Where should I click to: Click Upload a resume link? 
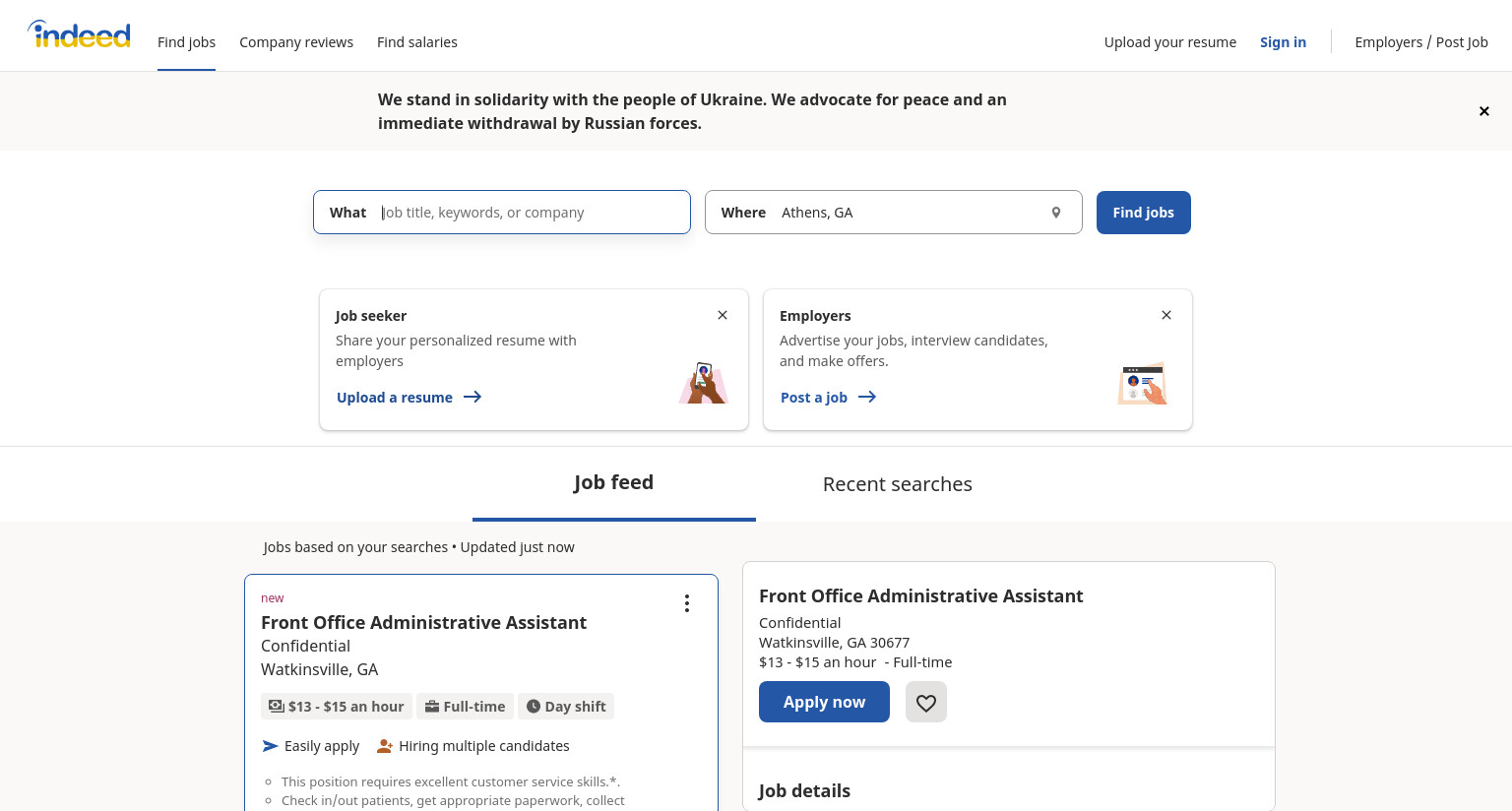[395, 398]
